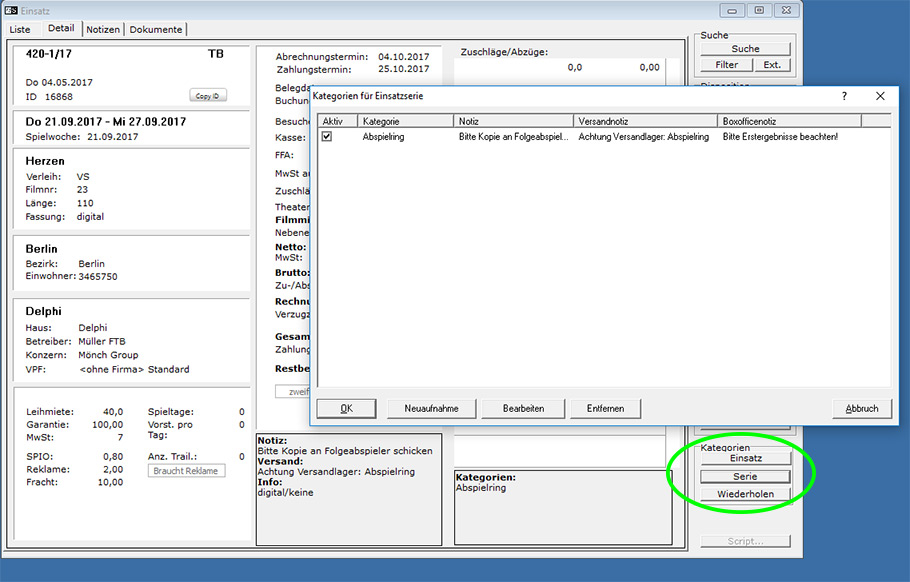Screen dimensions: 910x582
Task: Cancel the dialog with Abbruch
Action: pyautogui.click(x=861, y=408)
